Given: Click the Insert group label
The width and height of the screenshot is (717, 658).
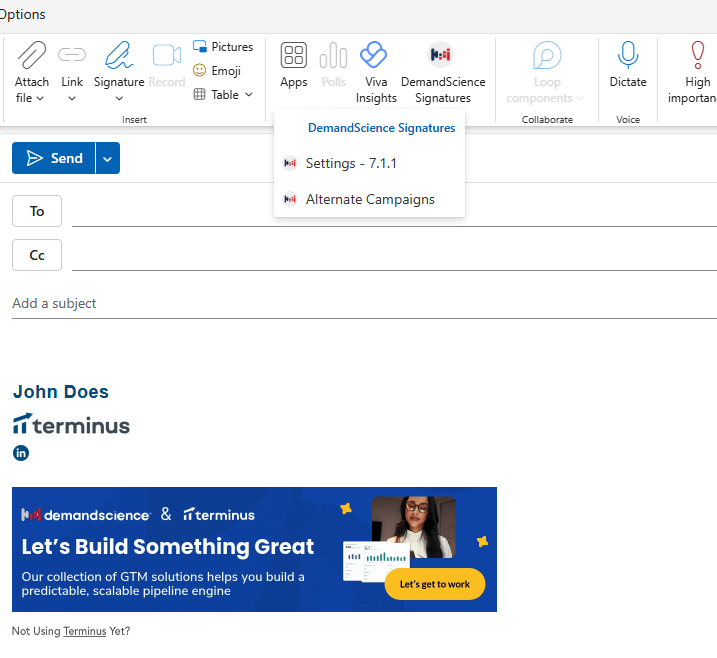Looking at the screenshot, I should 134,119.
